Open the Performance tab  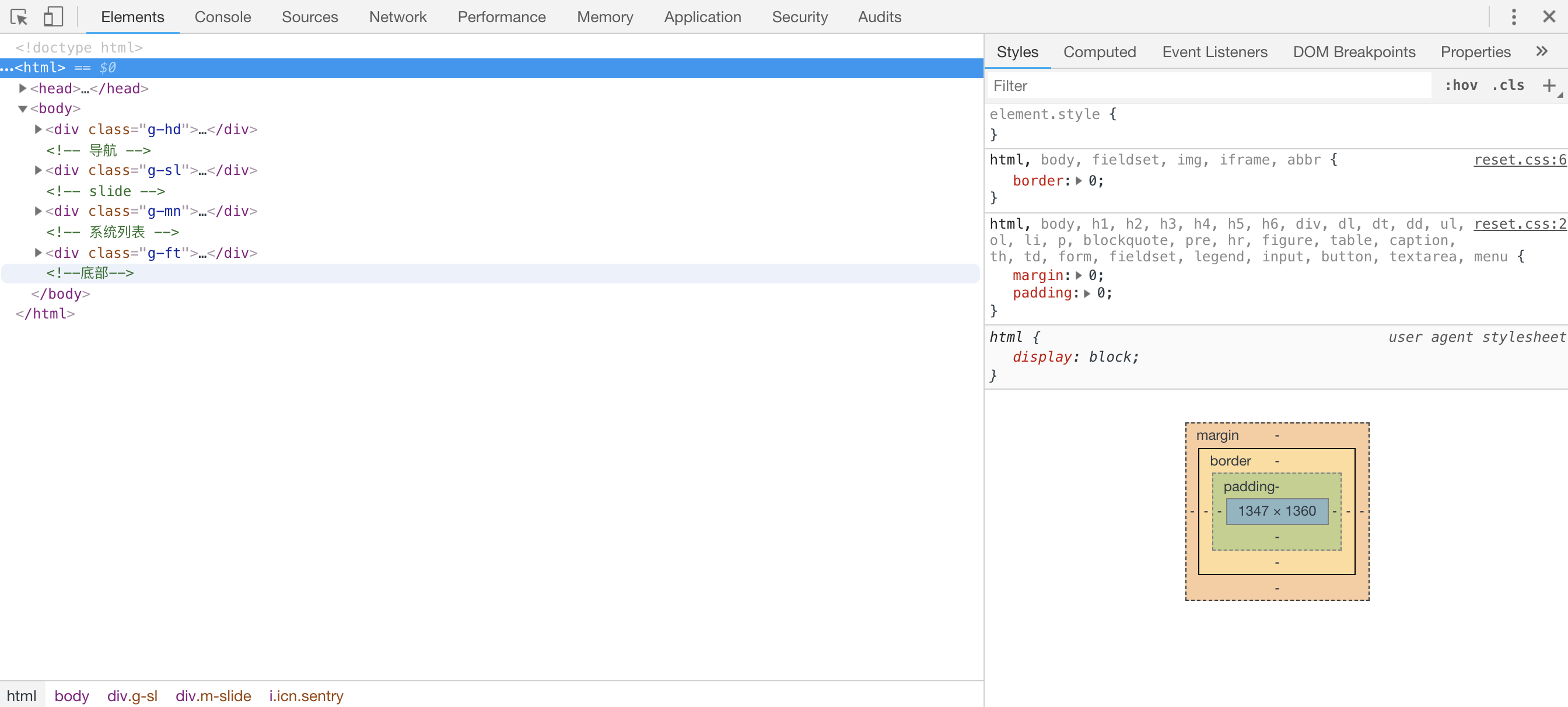[x=502, y=16]
